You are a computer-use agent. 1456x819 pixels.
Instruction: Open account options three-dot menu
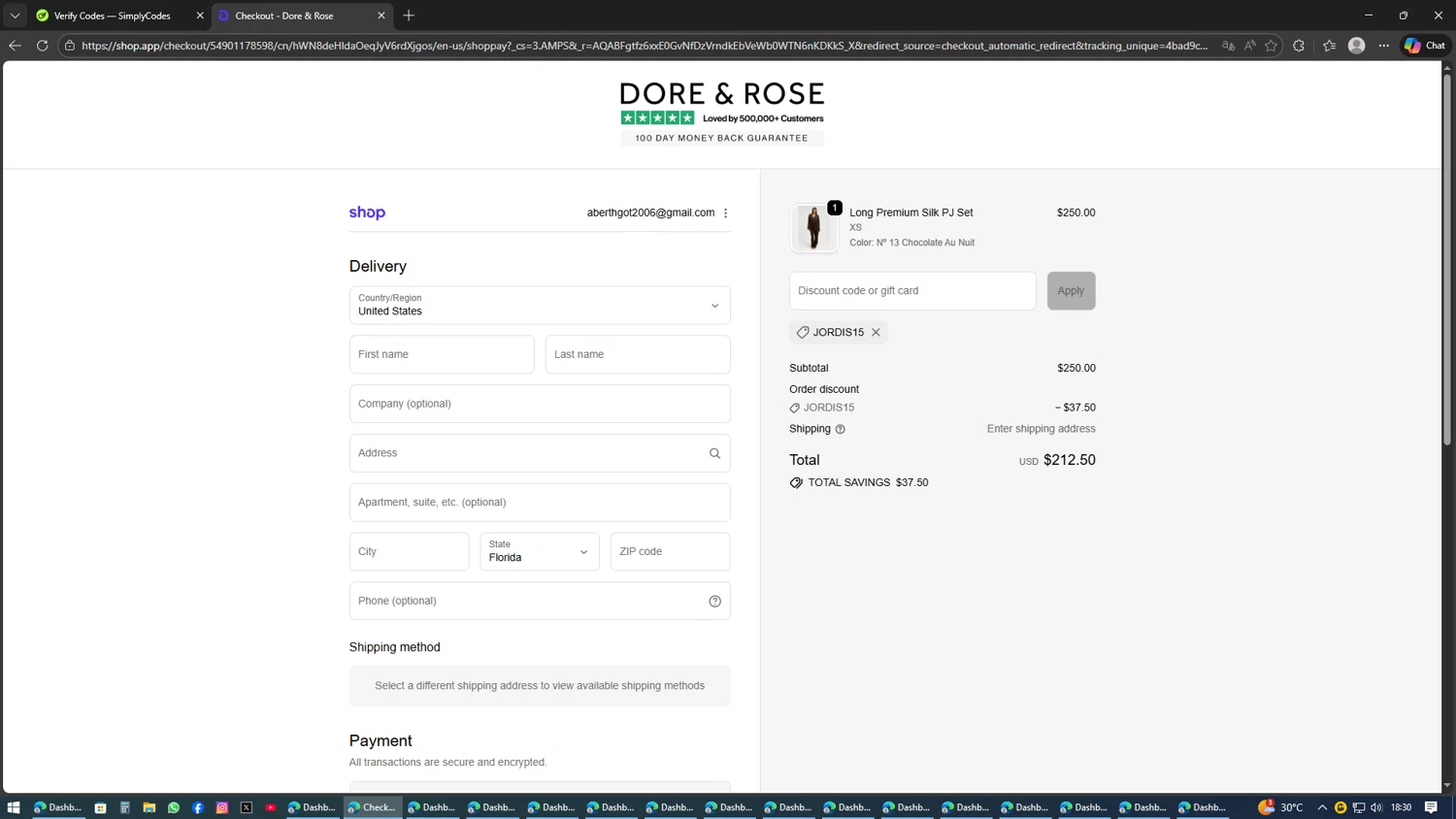tap(726, 213)
